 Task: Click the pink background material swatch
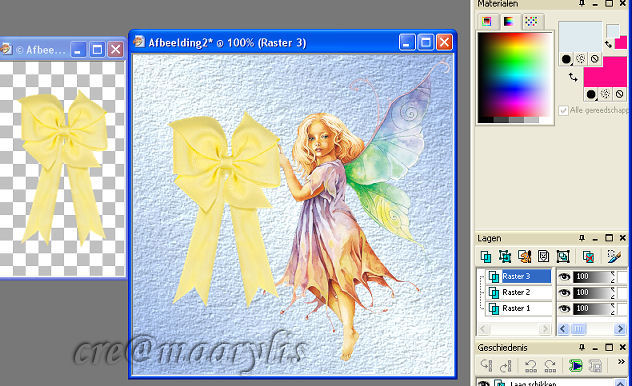click(605, 72)
